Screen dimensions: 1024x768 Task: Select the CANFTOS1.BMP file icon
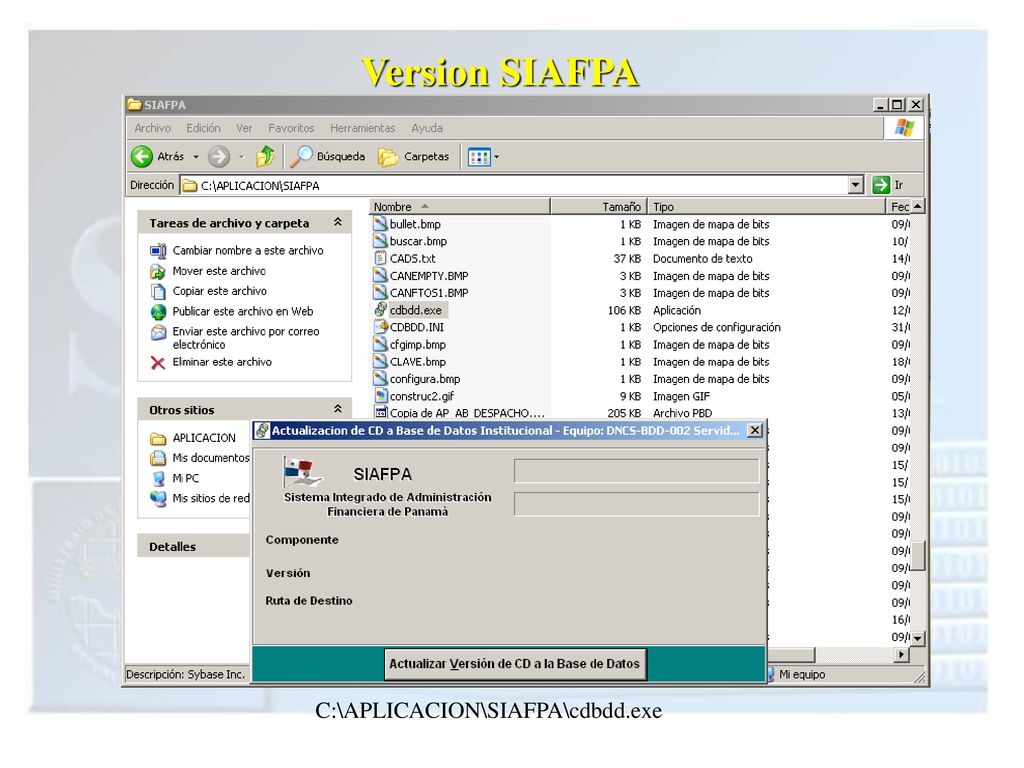pyautogui.click(x=380, y=293)
